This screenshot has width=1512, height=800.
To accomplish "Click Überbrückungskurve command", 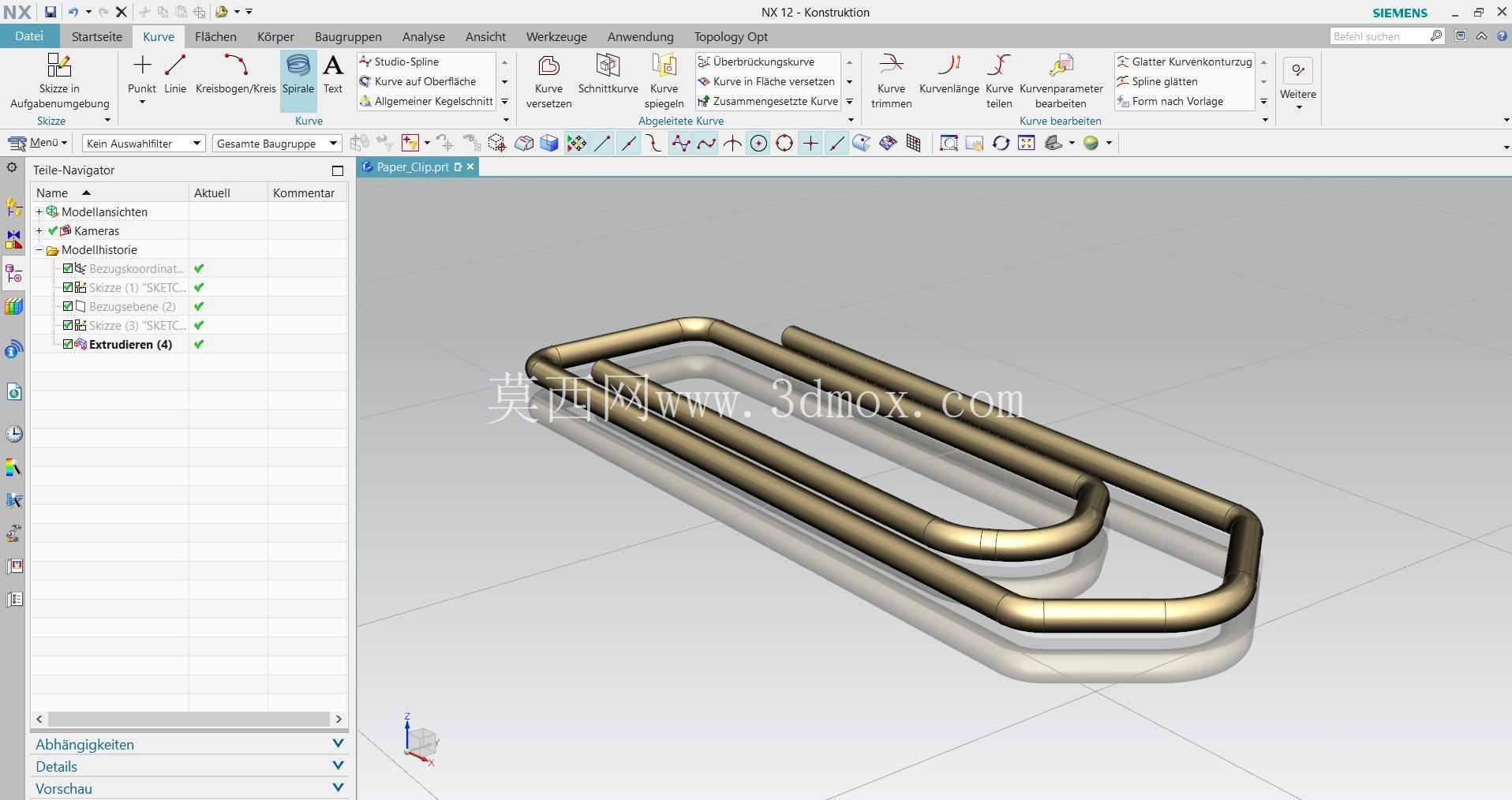I will click(x=764, y=62).
